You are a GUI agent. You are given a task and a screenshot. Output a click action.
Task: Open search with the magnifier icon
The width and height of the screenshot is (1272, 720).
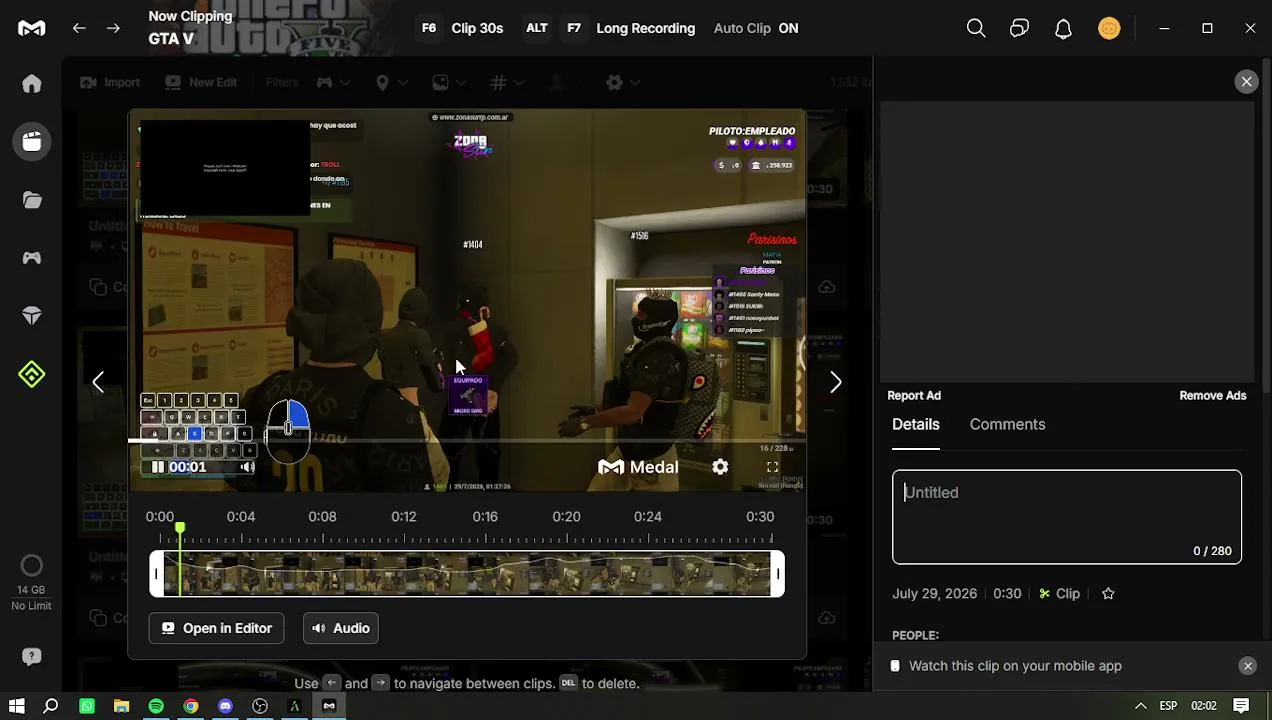point(976,28)
